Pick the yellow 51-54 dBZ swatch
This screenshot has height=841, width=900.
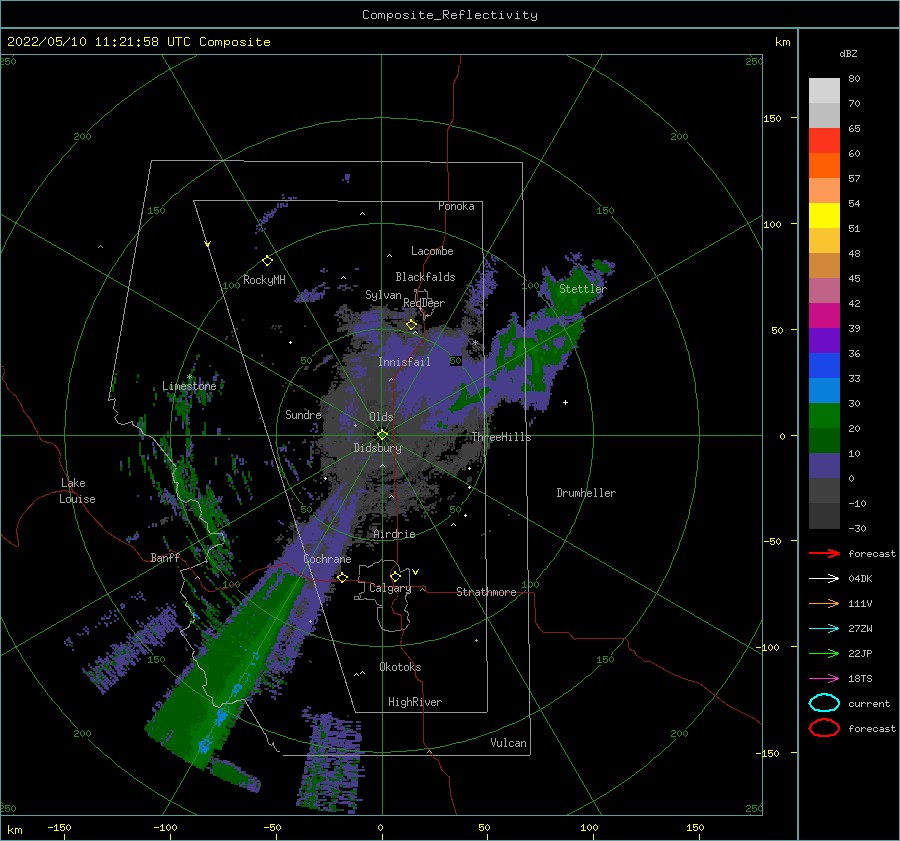[x=824, y=216]
